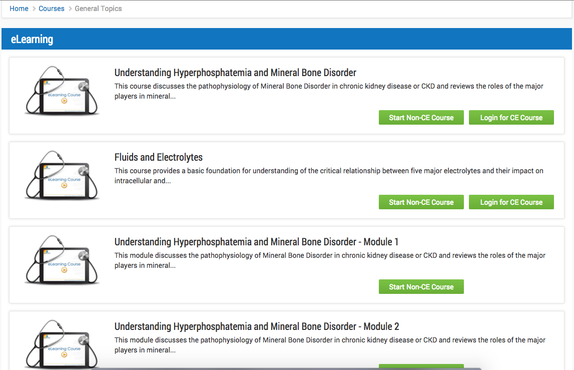
Task: Open the first Hyperphosphatemia course thumbnail icon
Action: tap(62, 91)
